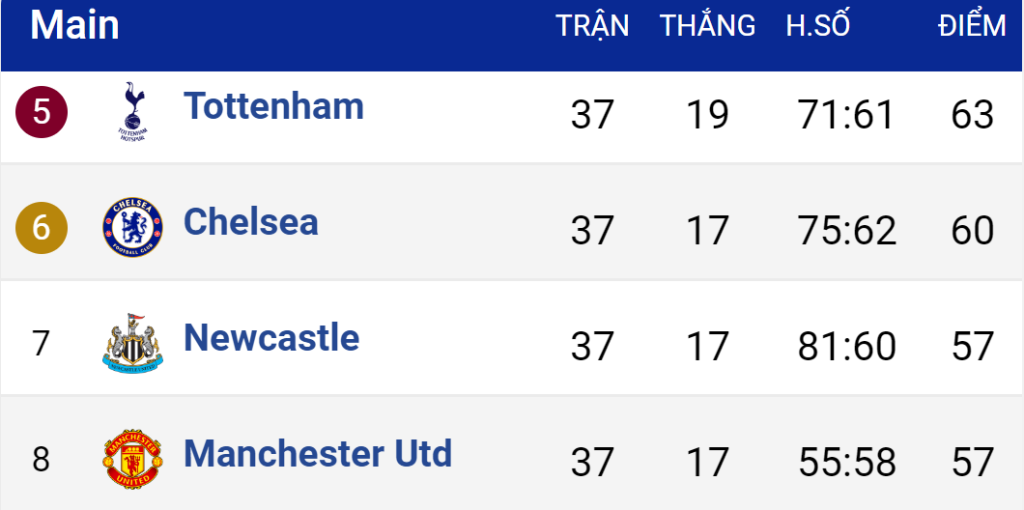The image size is (1024, 510).
Task: Sort by the TRẬN column header
Action: point(592,26)
